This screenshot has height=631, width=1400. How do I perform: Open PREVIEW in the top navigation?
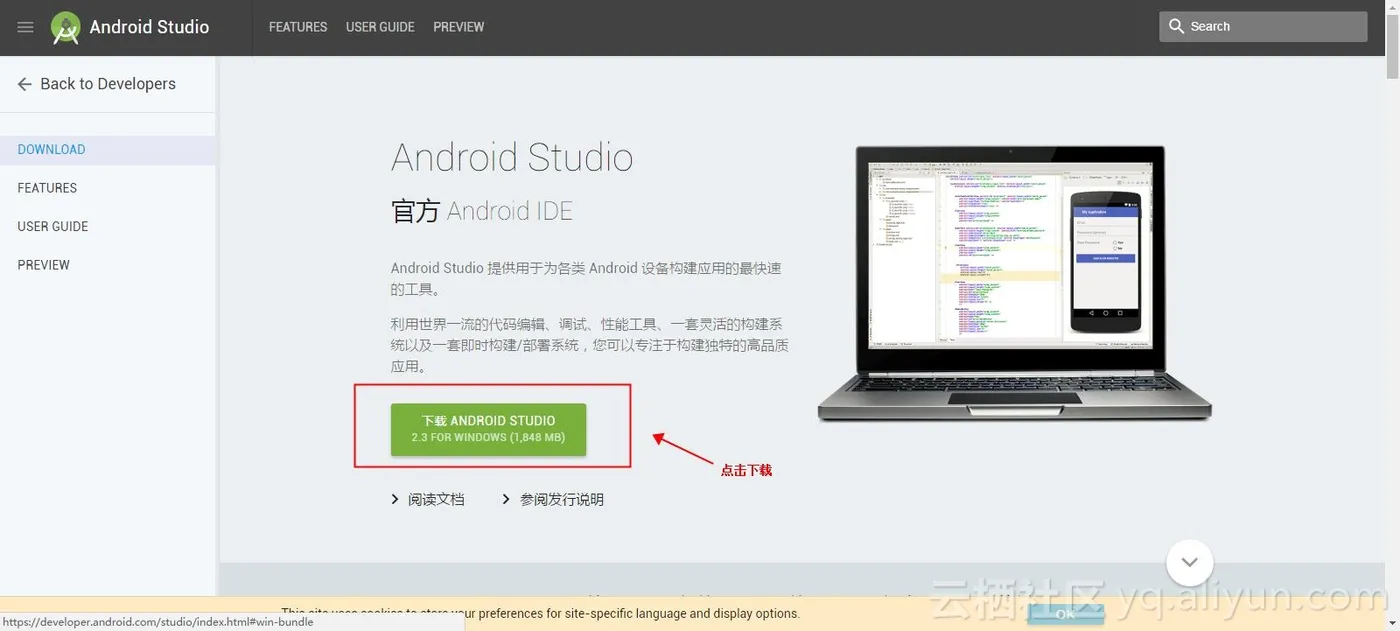pos(459,27)
